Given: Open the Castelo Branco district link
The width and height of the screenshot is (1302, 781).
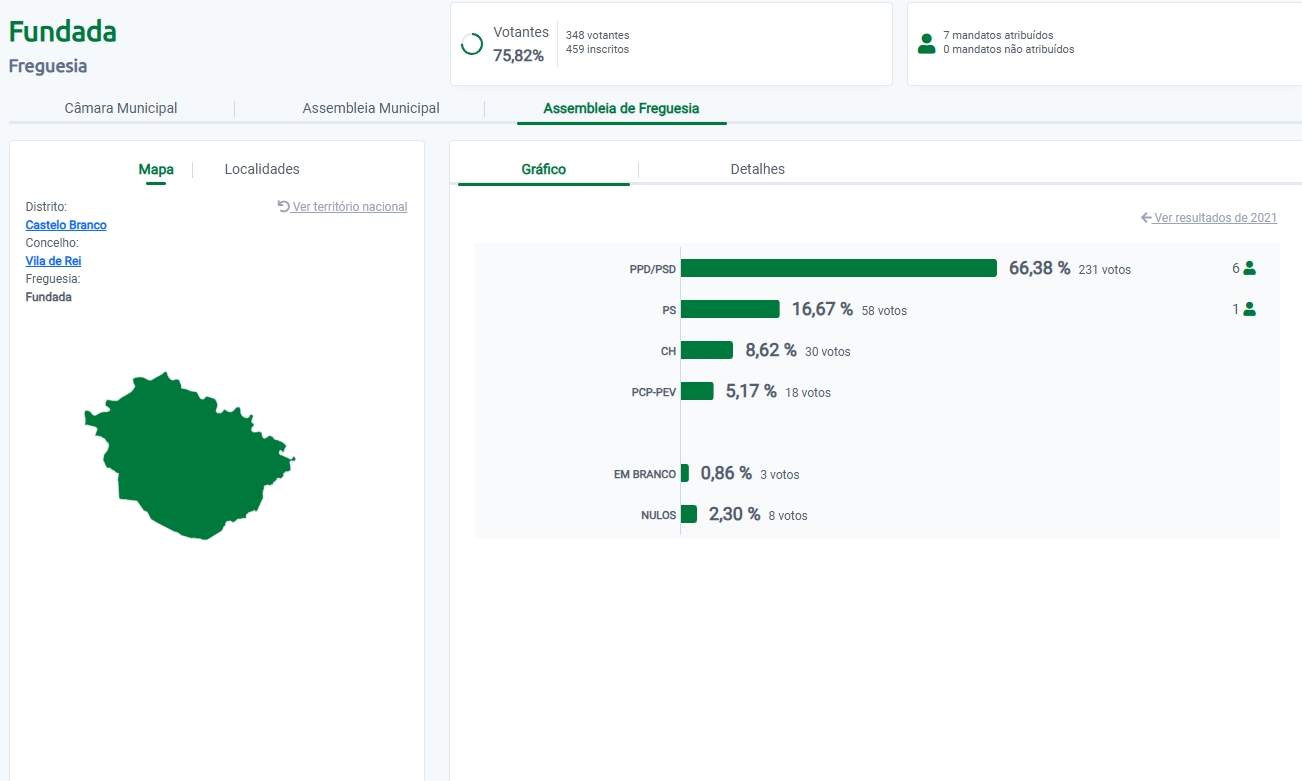Looking at the screenshot, I should point(66,225).
